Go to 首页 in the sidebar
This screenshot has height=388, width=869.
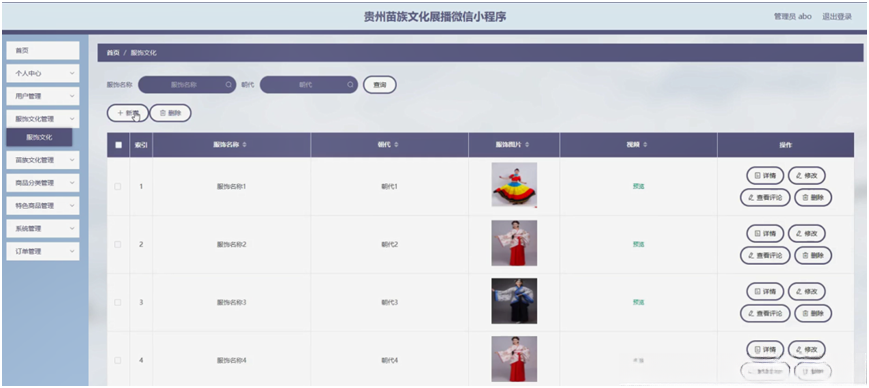click(x=43, y=50)
